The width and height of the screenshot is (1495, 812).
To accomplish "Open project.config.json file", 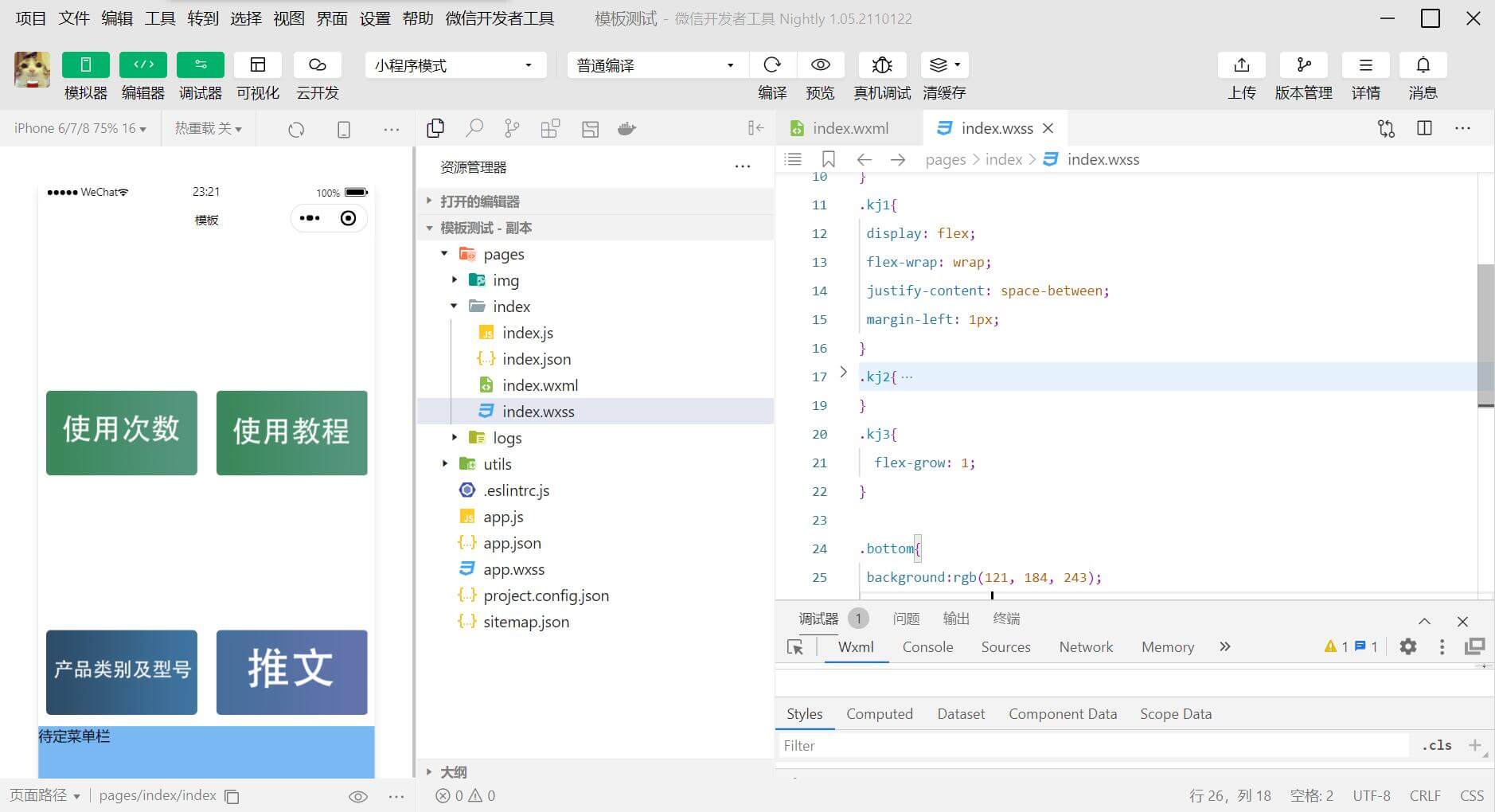I will coord(545,595).
